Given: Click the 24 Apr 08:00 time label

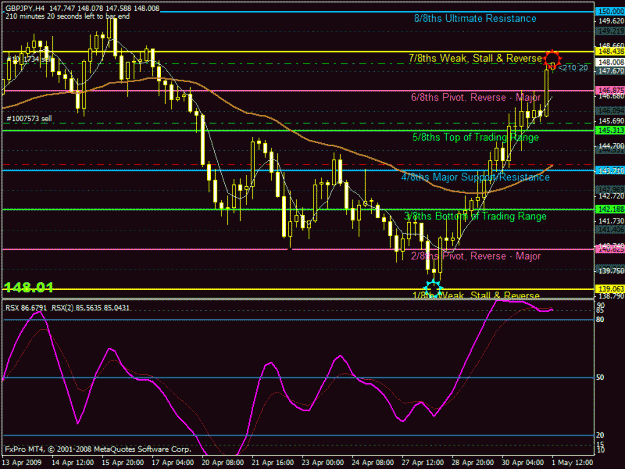Looking at the screenshot, I should (373, 463).
